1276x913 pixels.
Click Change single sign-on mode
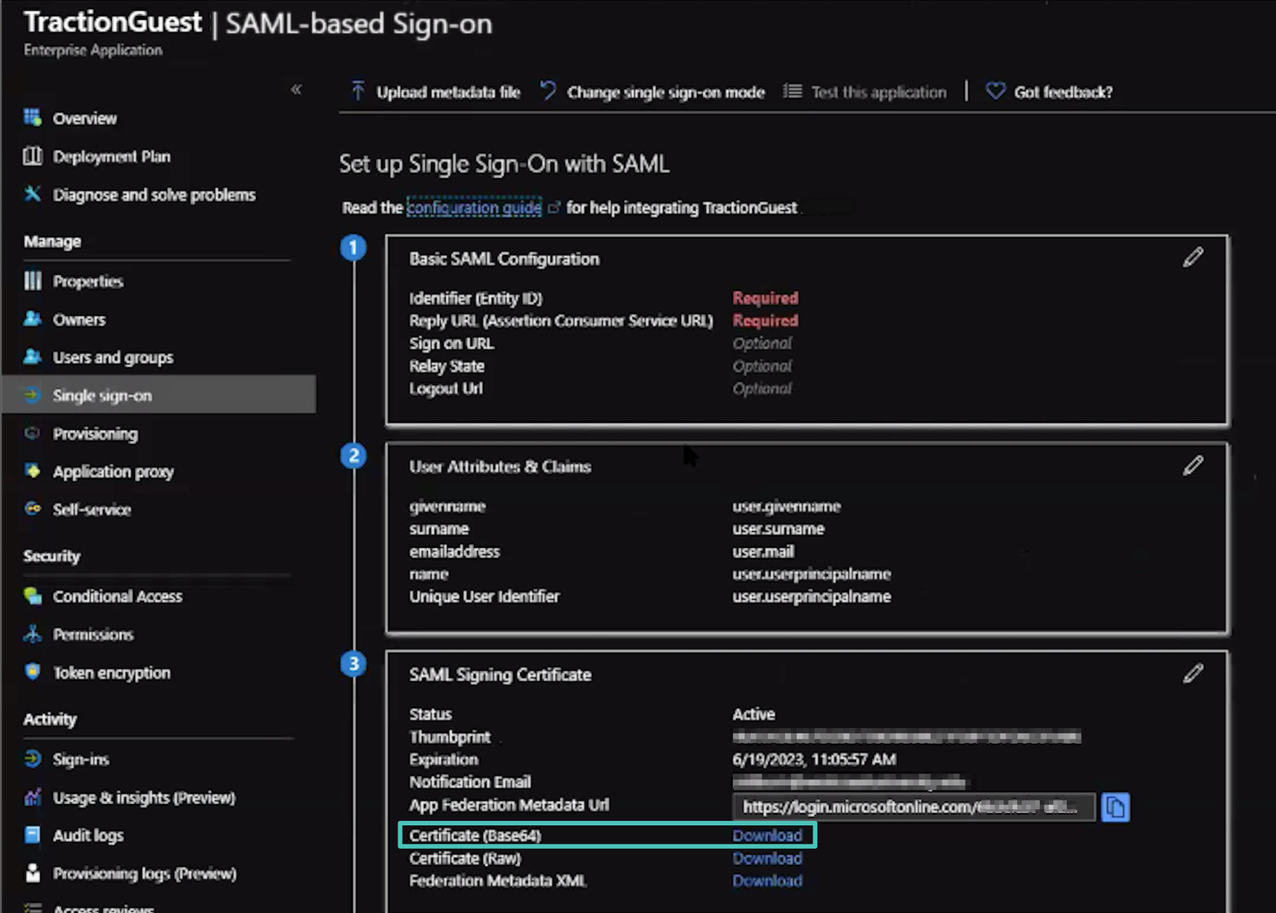(x=652, y=91)
